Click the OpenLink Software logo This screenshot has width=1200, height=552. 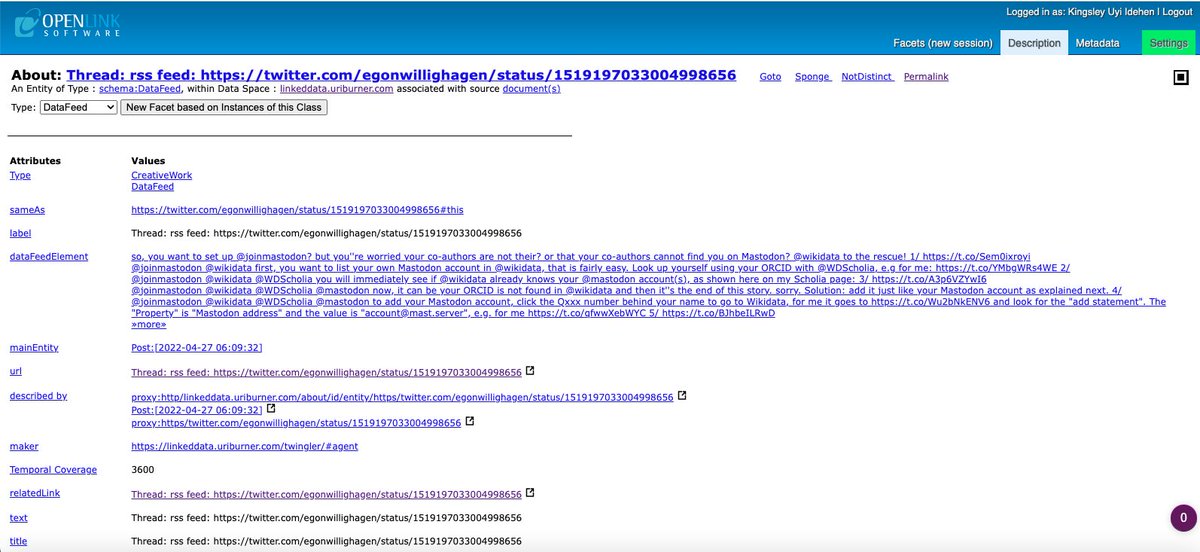65,26
